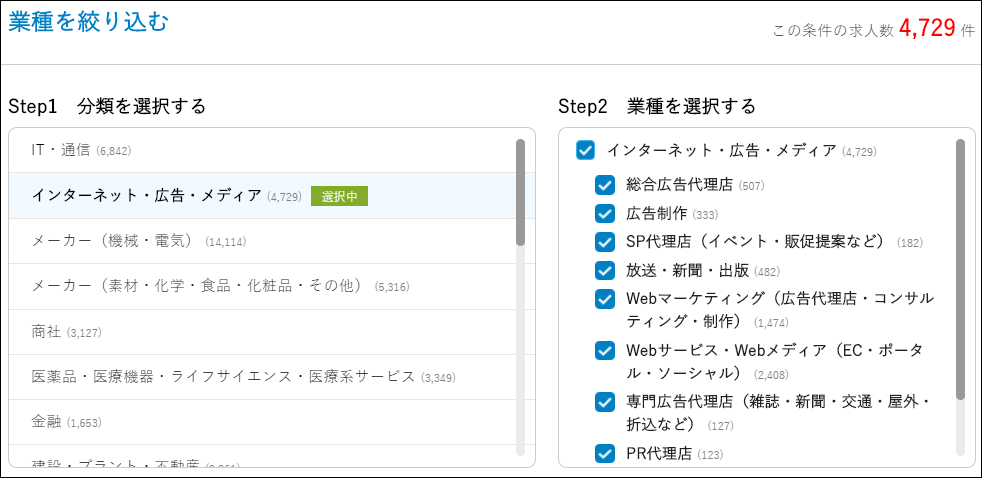Screen dimensions: 982x478
Task: Toggle the PR代理店 checkbox
Action: tap(605, 454)
